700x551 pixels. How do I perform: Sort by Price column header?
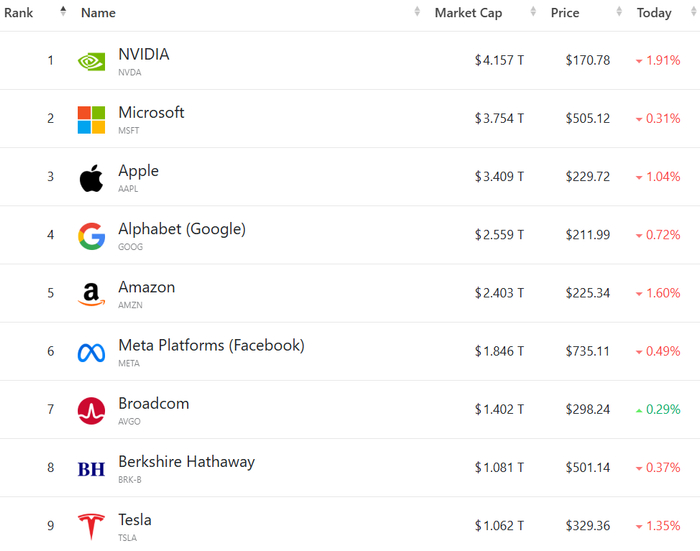coord(564,13)
